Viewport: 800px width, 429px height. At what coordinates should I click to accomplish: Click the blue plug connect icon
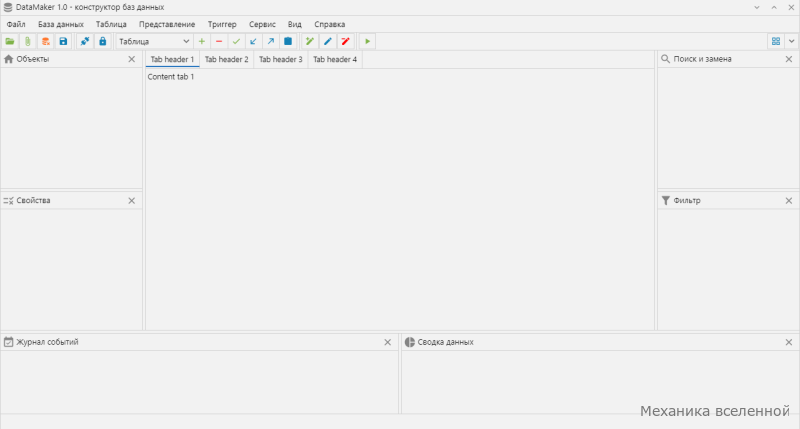[x=85, y=41]
